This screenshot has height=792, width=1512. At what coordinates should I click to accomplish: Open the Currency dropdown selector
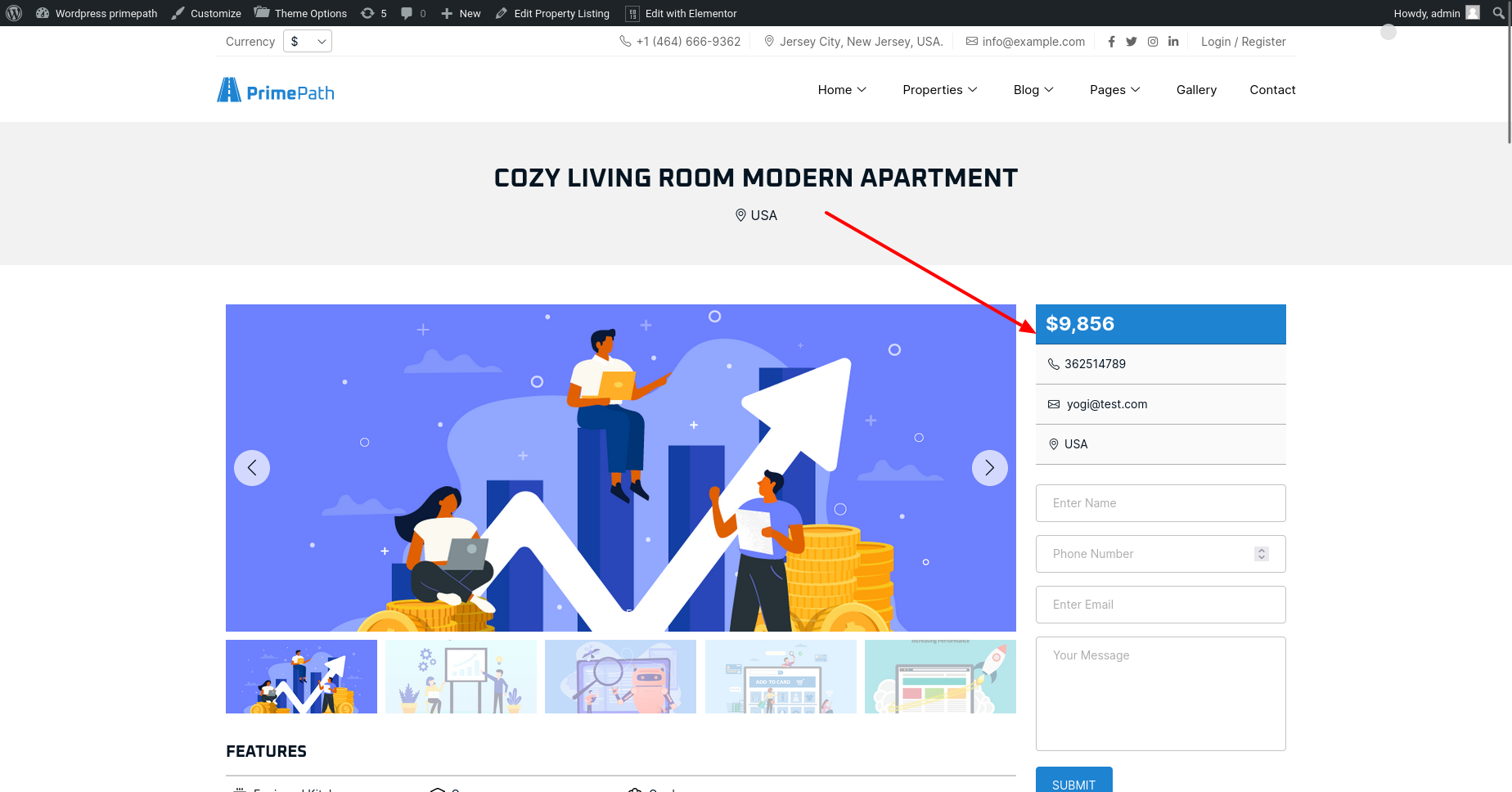[x=308, y=42]
